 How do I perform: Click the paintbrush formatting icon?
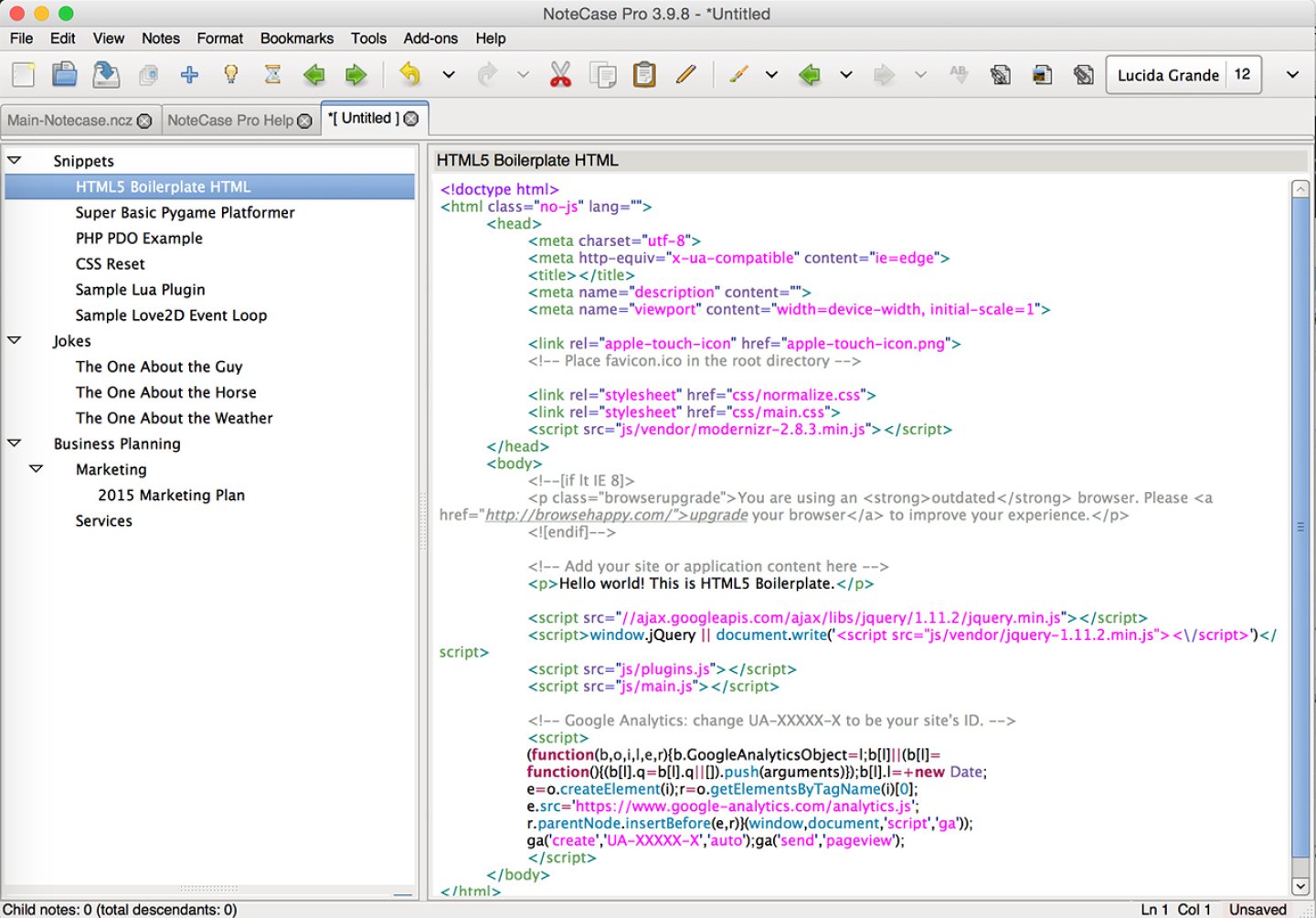(738, 75)
